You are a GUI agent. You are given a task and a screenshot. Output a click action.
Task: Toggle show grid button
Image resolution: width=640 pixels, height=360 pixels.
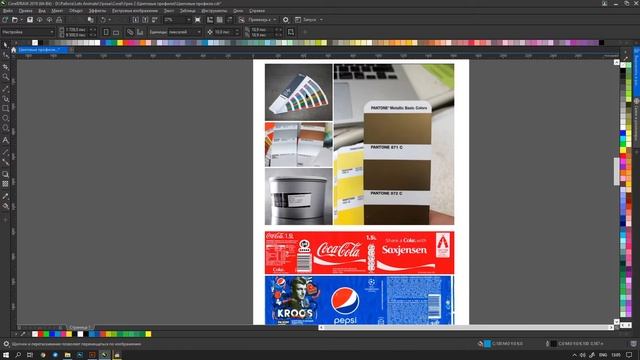(x=220, y=20)
